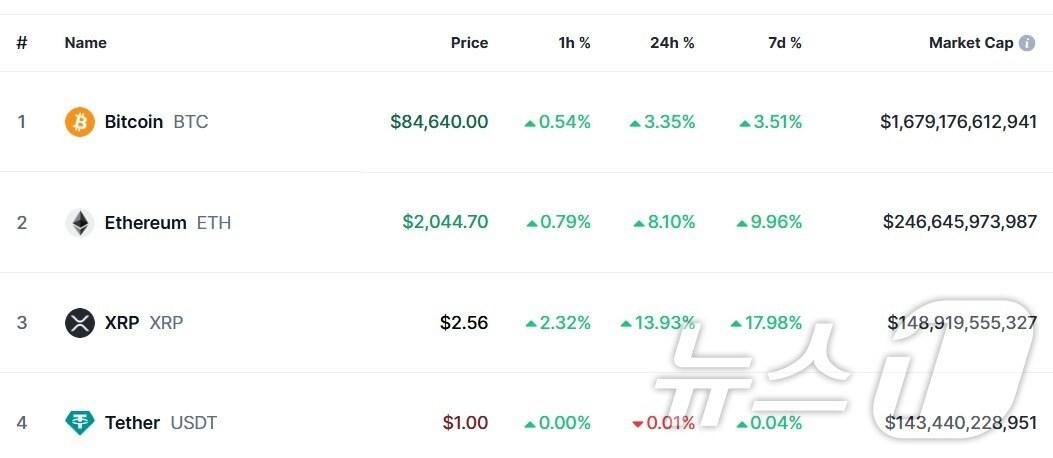1053x458 pixels.
Task: Click the Ethereum diamond logo icon
Action: point(79,223)
